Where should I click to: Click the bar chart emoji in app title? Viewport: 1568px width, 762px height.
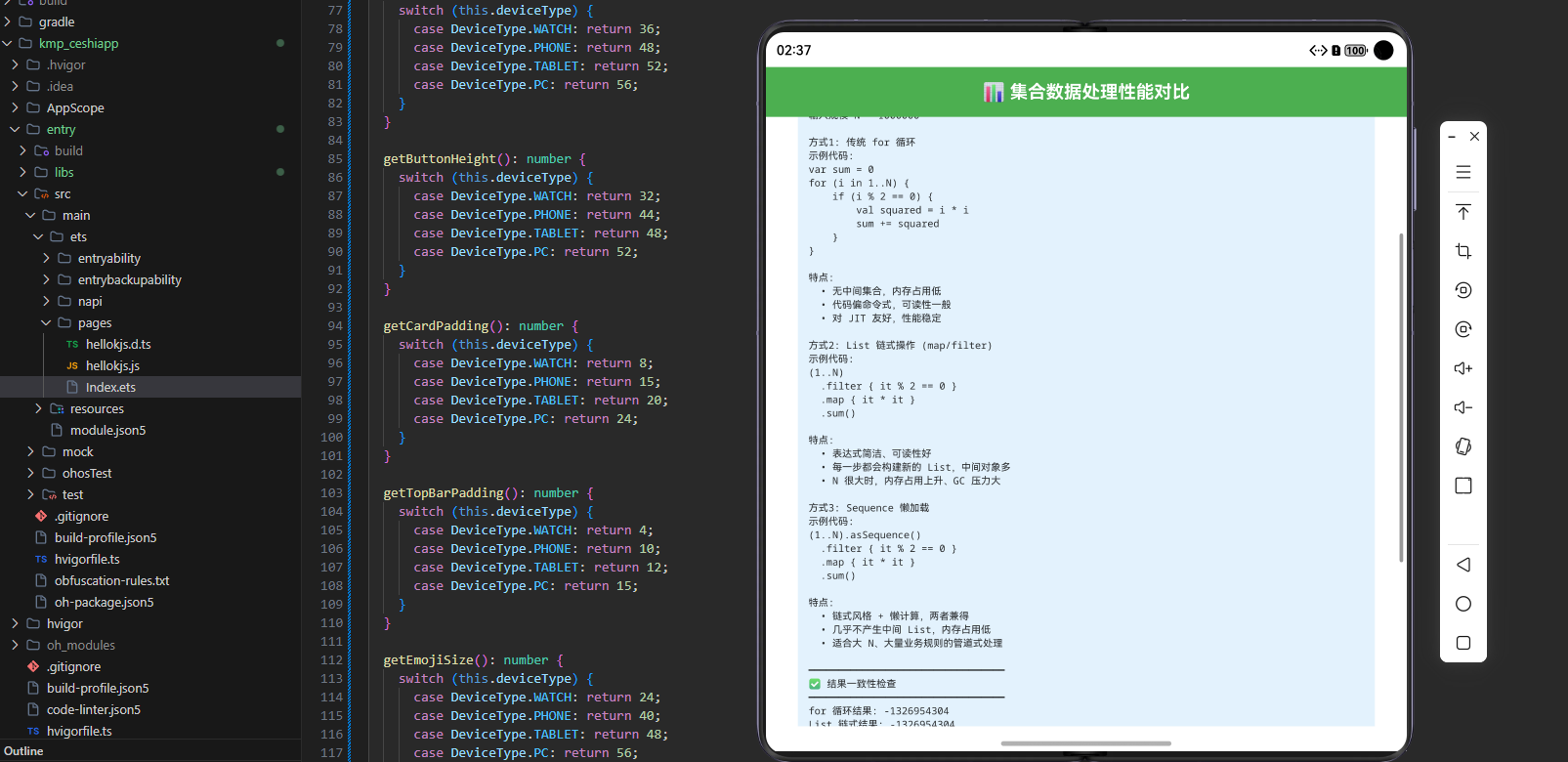(x=994, y=92)
